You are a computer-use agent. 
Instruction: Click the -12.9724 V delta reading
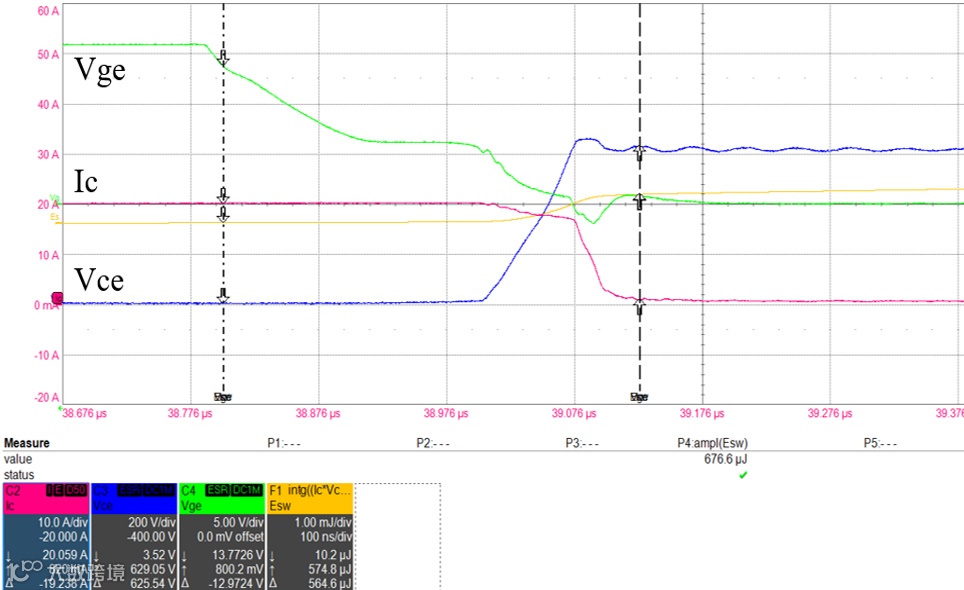pos(235,583)
